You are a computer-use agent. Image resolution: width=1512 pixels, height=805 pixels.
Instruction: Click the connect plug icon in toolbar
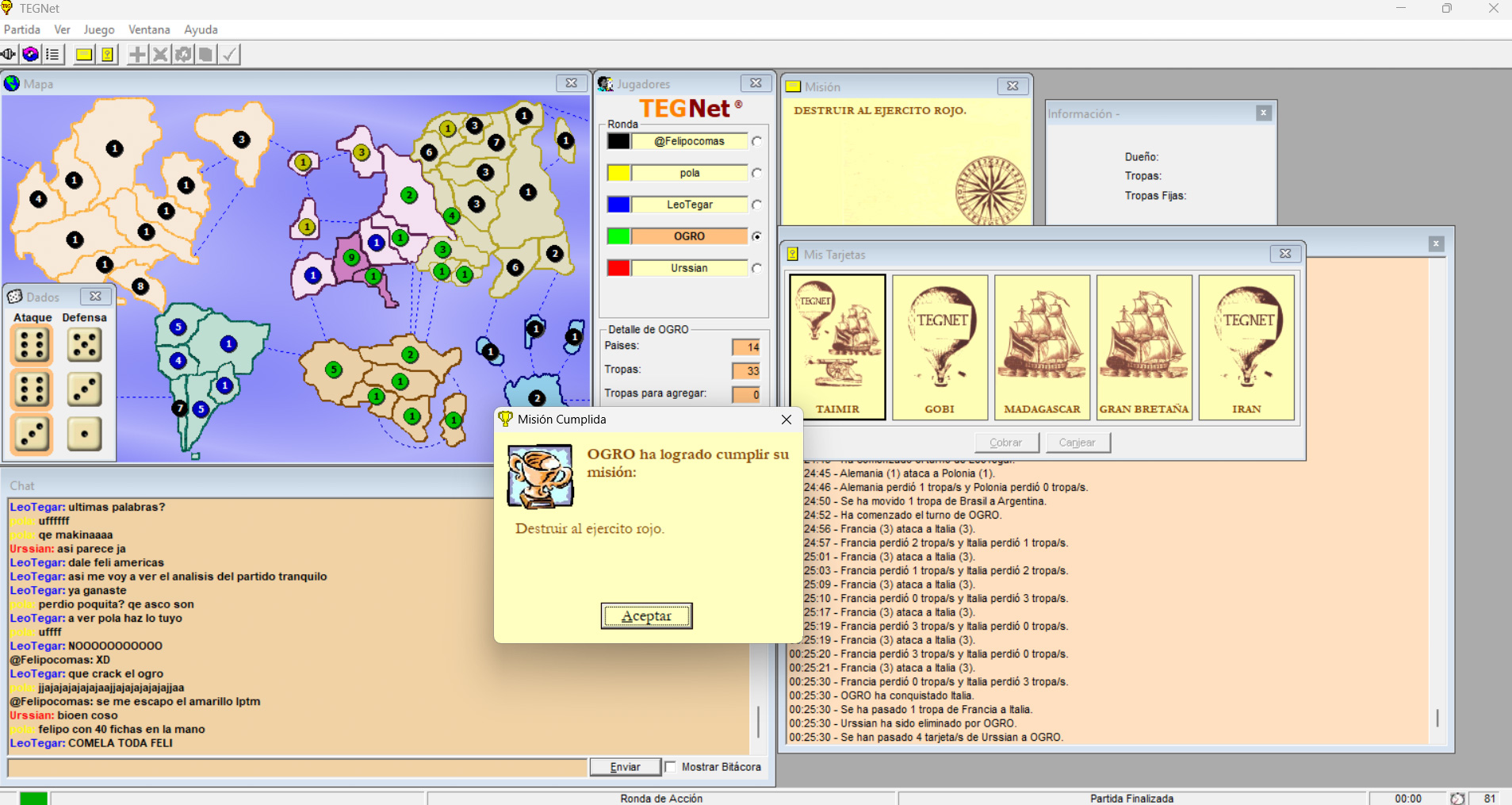click(9, 55)
